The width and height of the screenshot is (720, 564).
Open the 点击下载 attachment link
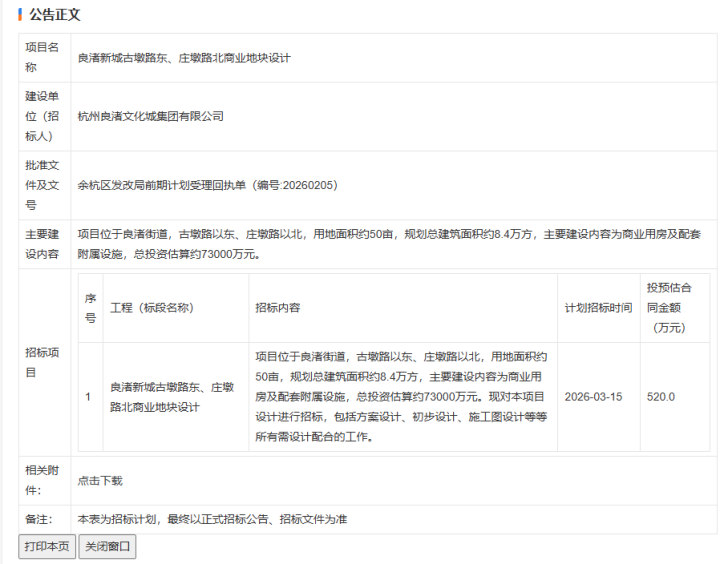(x=100, y=480)
